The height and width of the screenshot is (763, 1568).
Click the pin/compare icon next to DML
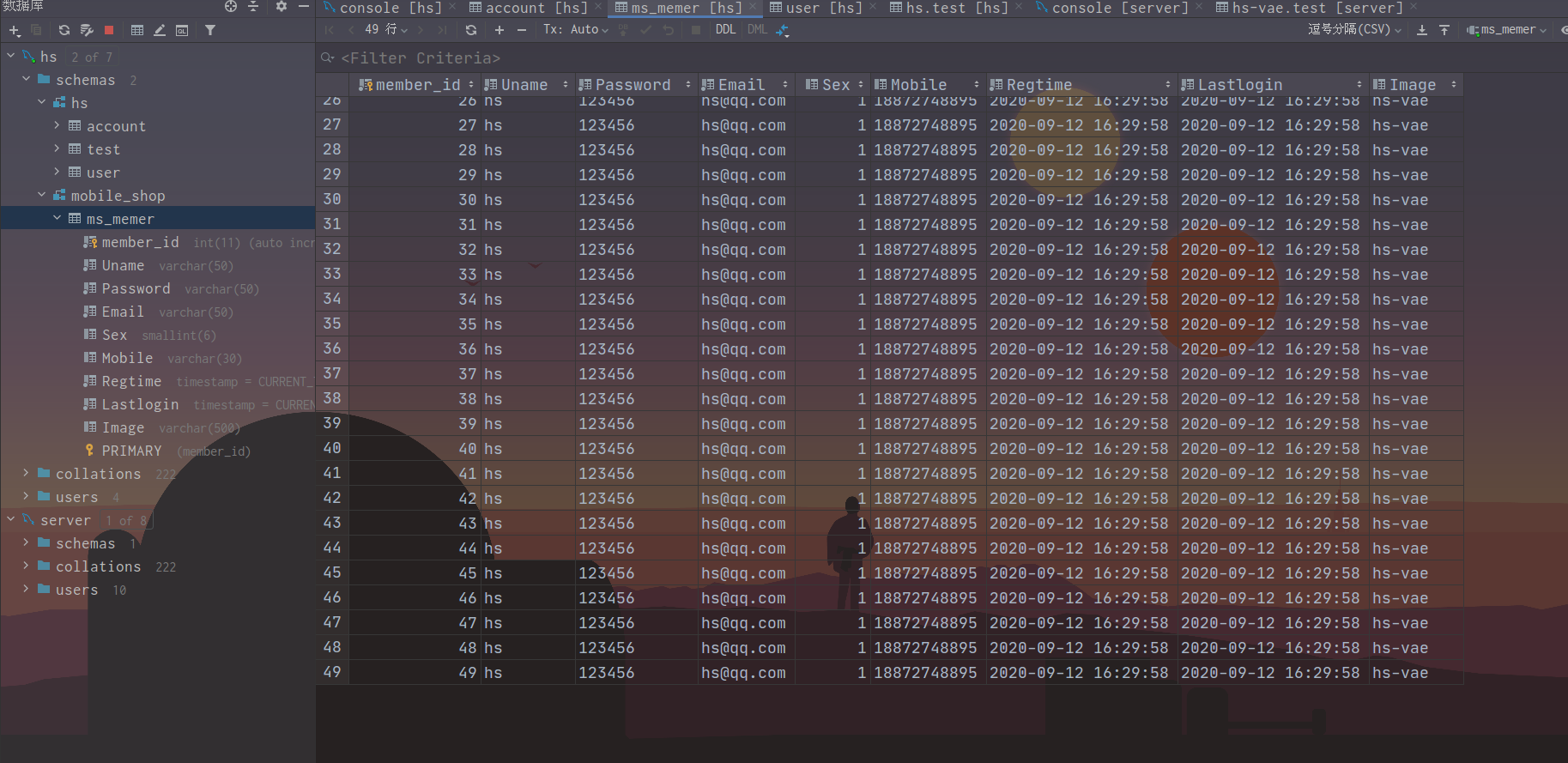(x=782, y=29)
